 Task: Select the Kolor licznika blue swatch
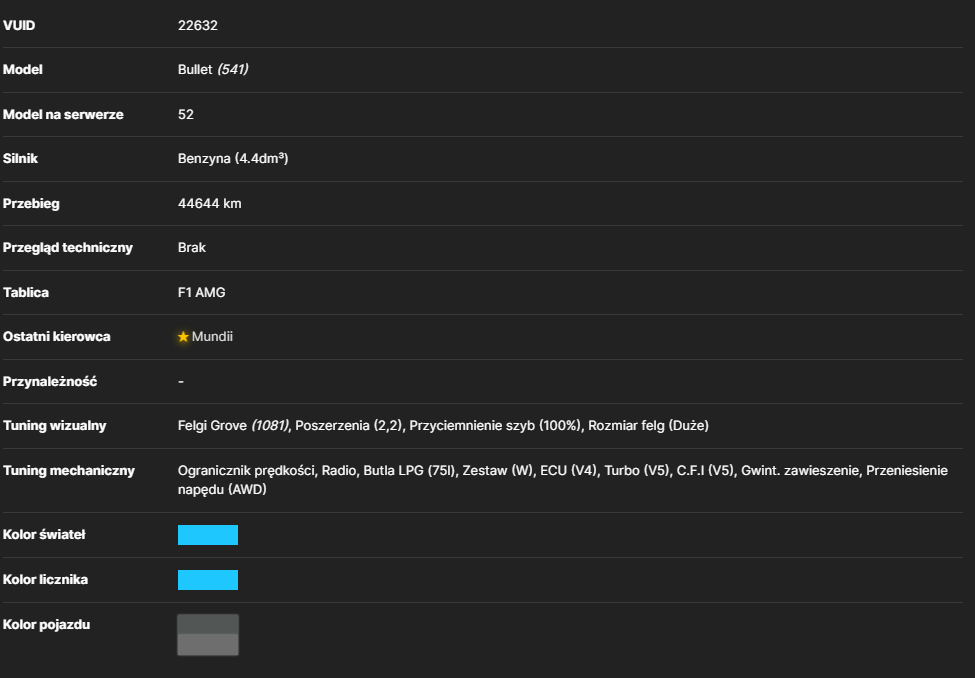[x=208, y=580]
